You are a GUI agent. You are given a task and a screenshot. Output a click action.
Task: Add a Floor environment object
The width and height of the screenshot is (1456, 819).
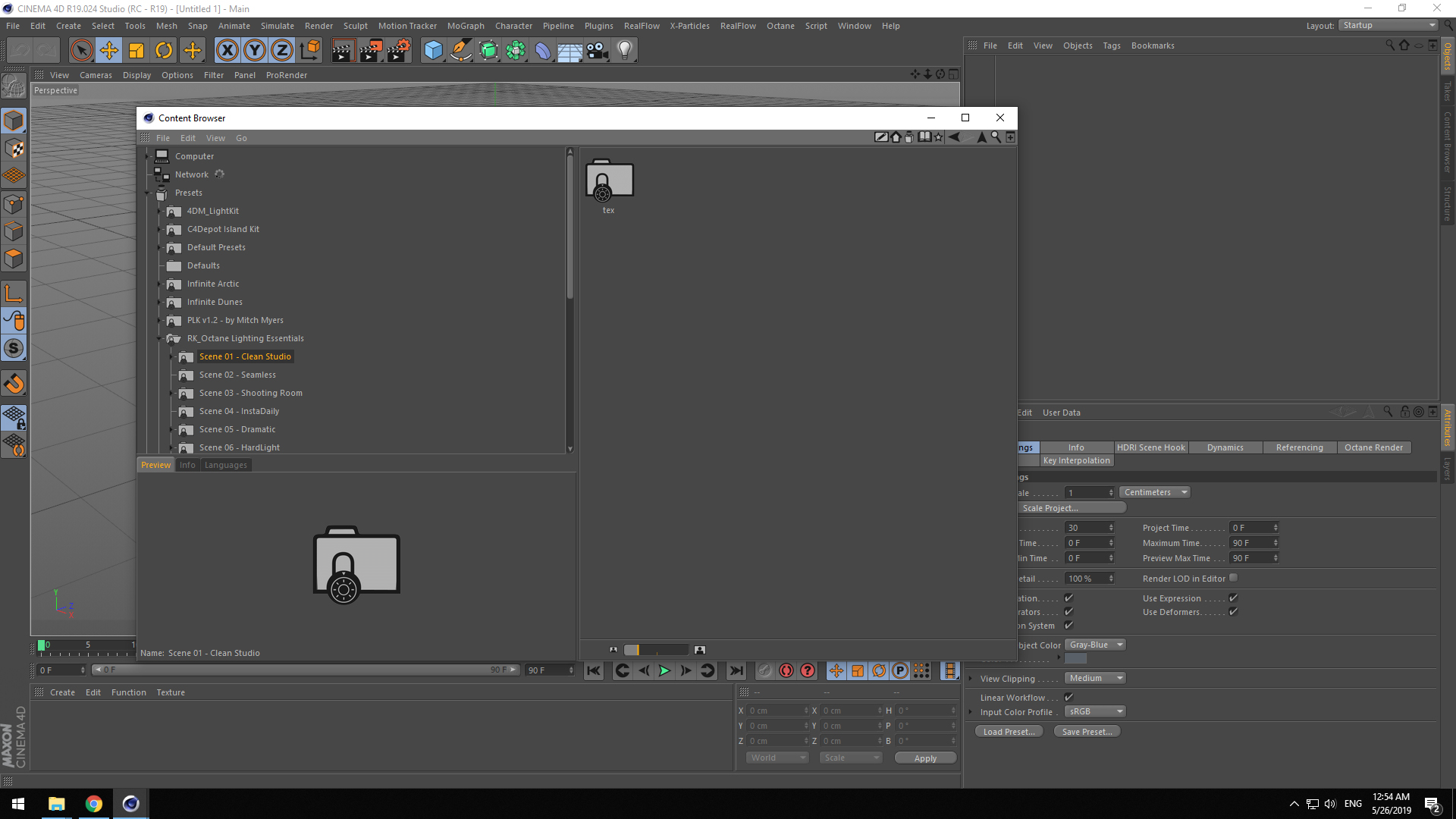point(570,51)
